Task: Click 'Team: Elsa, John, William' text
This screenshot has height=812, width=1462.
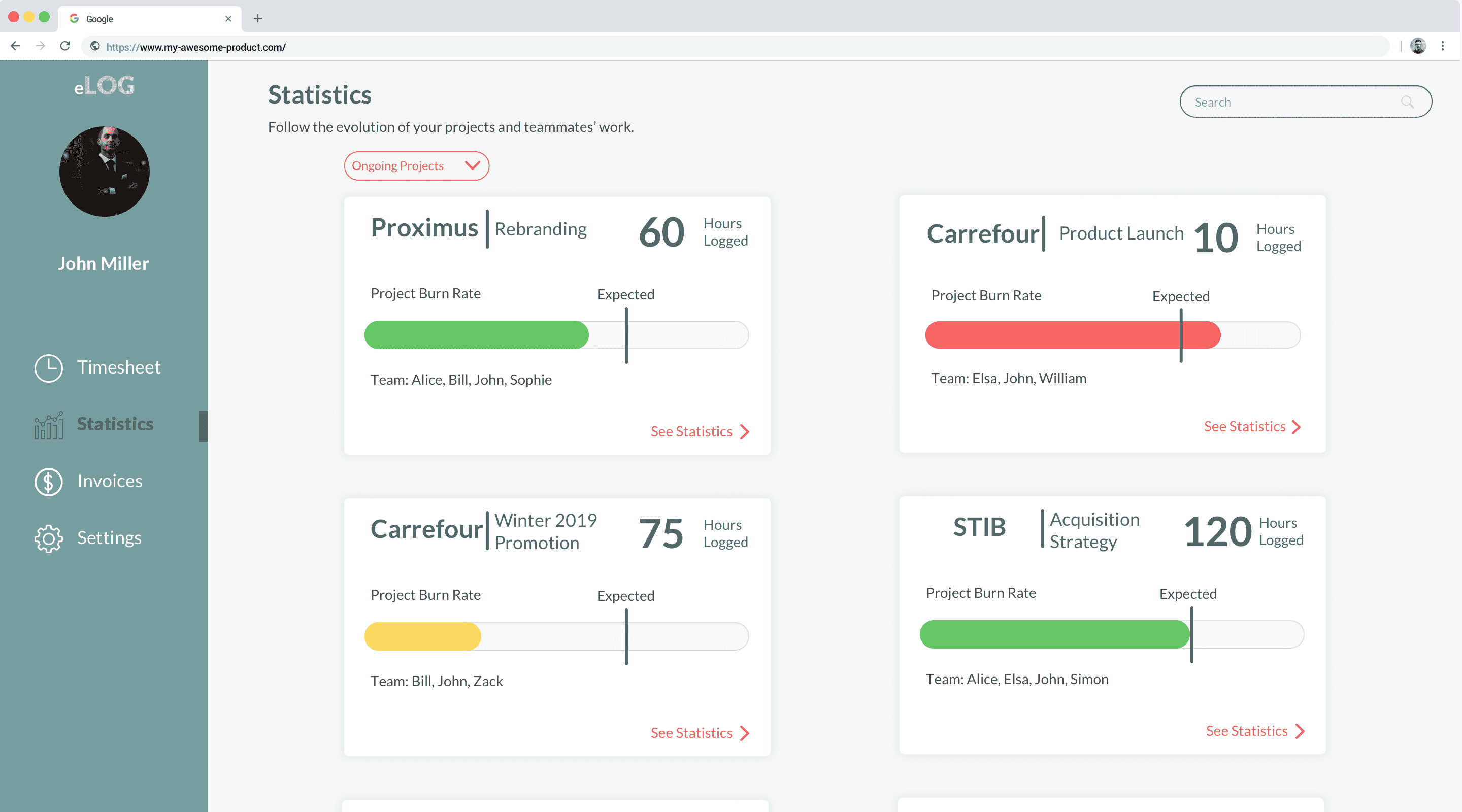Action: 1009,379
